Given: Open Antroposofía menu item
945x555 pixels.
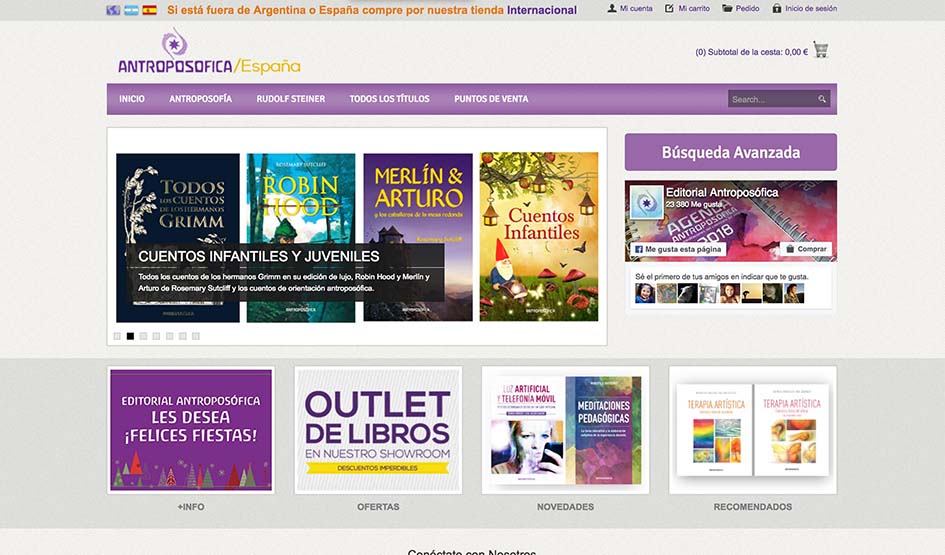Looking at the screenshot, I should tap(200, 99).
